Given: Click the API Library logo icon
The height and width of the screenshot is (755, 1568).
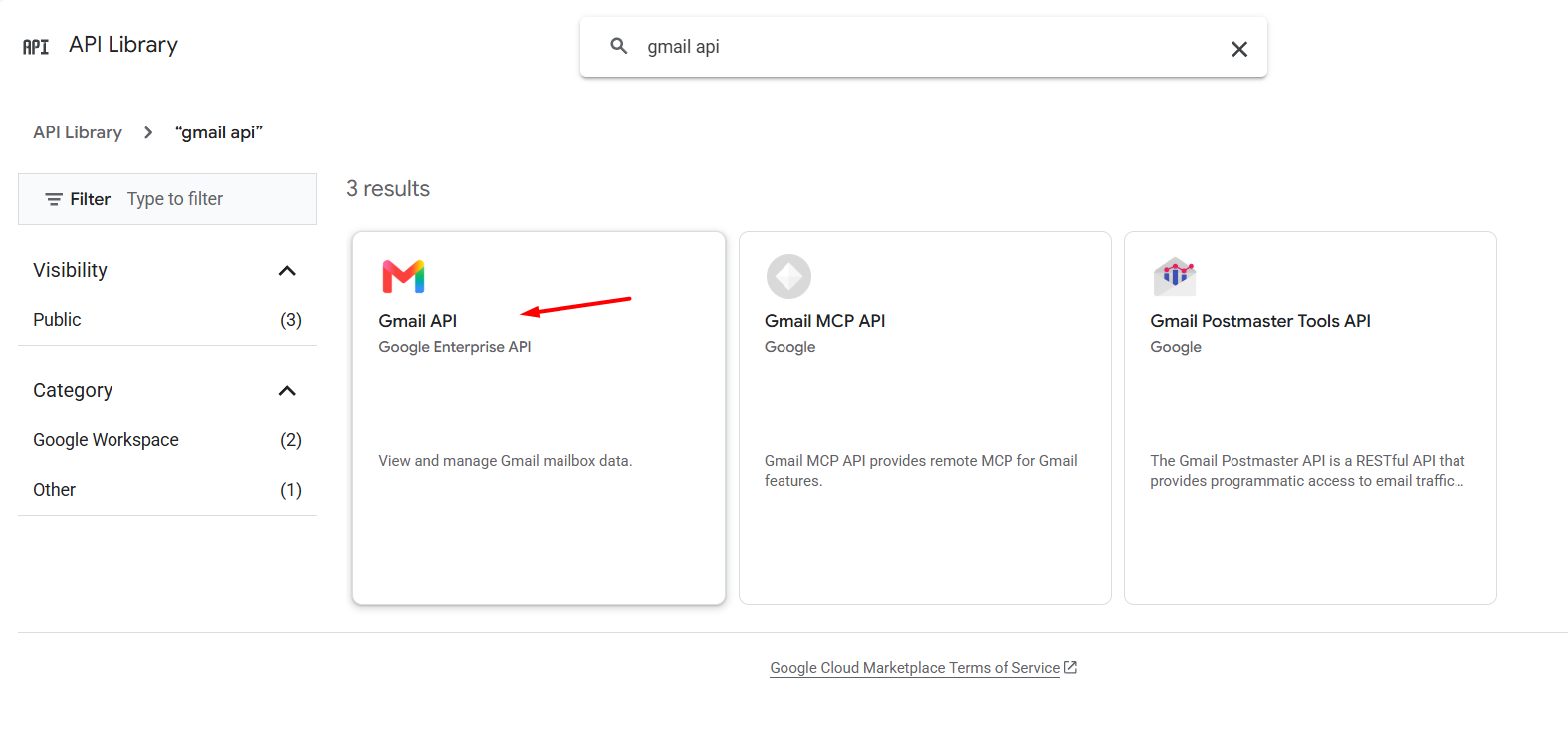Looking at the screenshot, I should pyautogui.click(x=36, y=47).
